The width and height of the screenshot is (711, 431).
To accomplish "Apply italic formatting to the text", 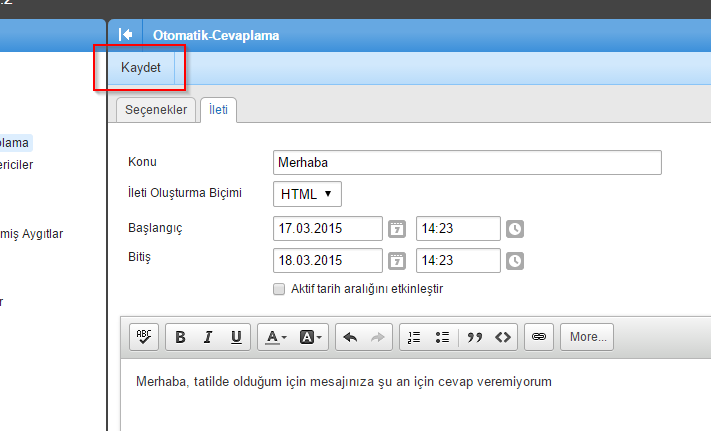I will (x=208, y=337).
